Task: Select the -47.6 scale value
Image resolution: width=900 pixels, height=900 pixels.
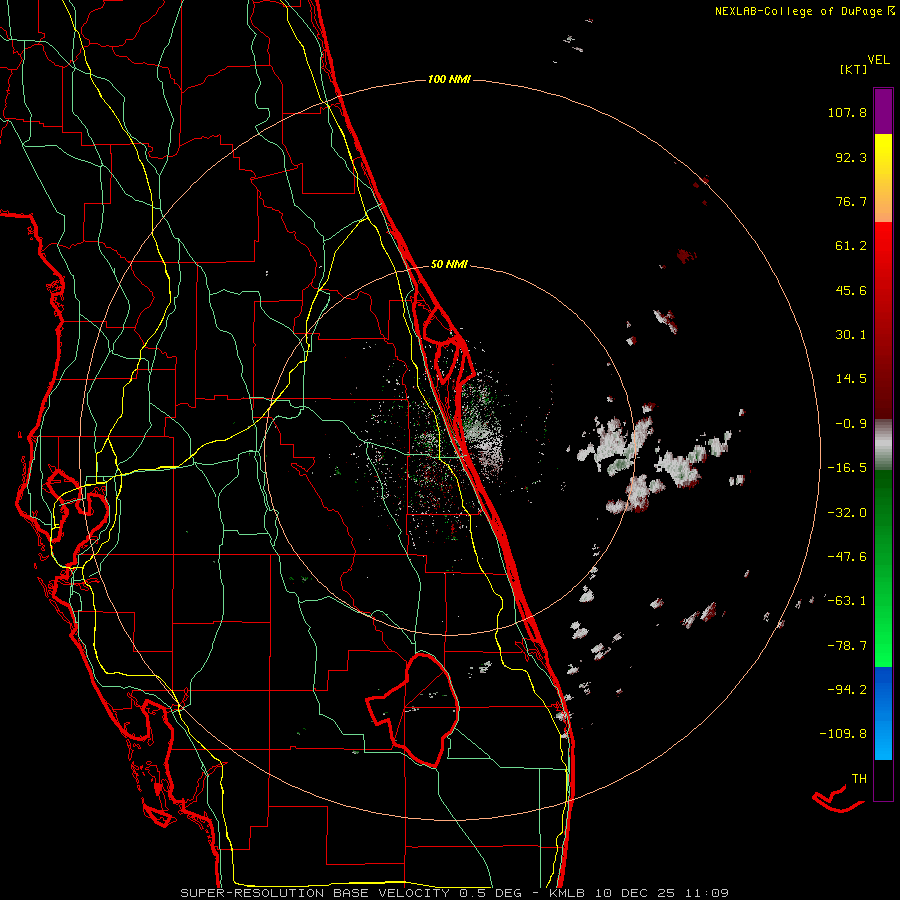Action: pos(847,557)
